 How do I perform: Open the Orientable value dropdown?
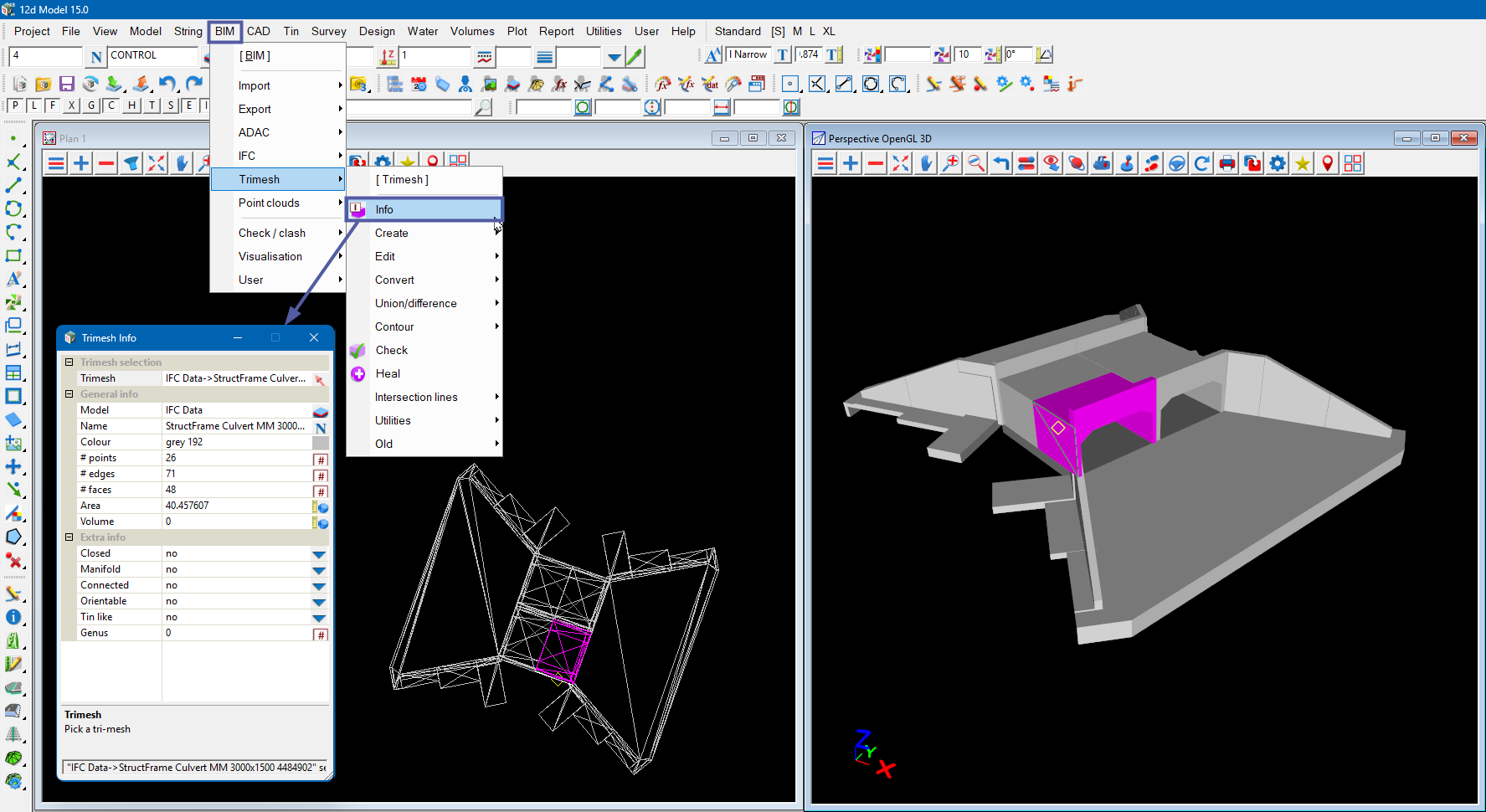pos(319,602)
